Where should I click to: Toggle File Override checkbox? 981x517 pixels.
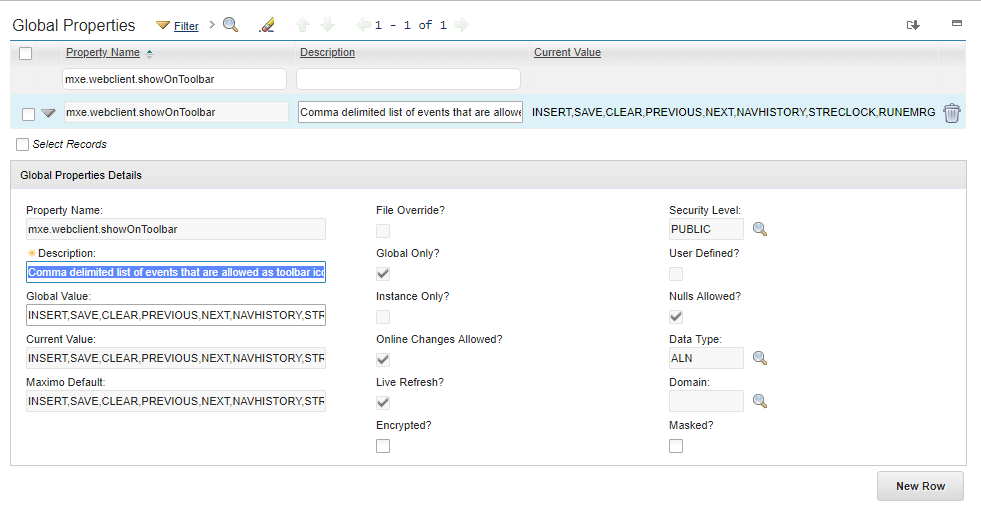(383, 231)
